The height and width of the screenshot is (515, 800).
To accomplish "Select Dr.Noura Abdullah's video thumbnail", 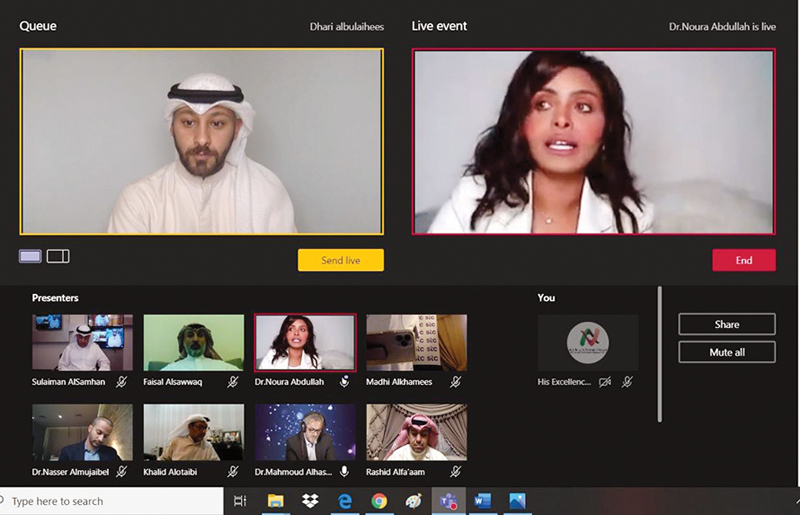I will pyautogui.click(x=305, y=342).
